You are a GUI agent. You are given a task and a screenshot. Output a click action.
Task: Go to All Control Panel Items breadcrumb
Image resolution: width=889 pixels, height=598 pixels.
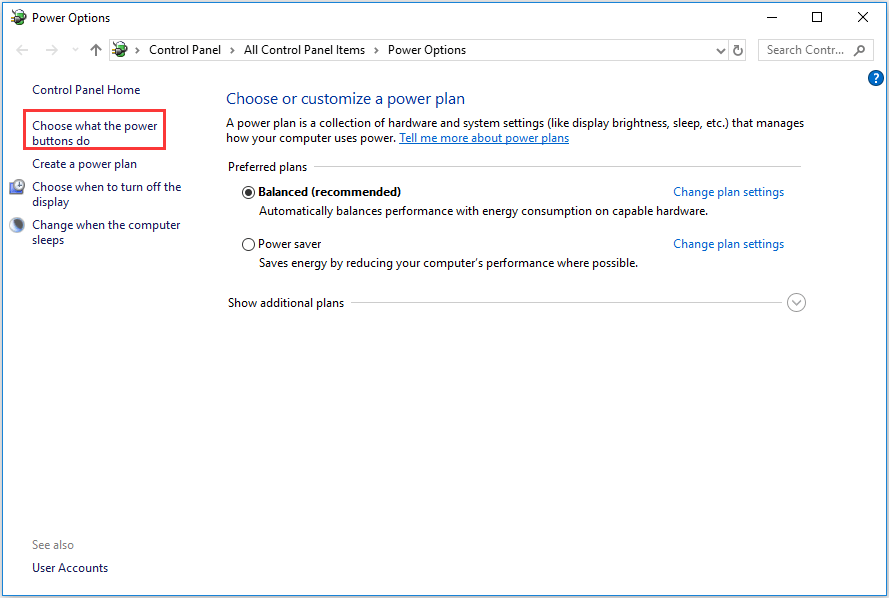[304, 50]
